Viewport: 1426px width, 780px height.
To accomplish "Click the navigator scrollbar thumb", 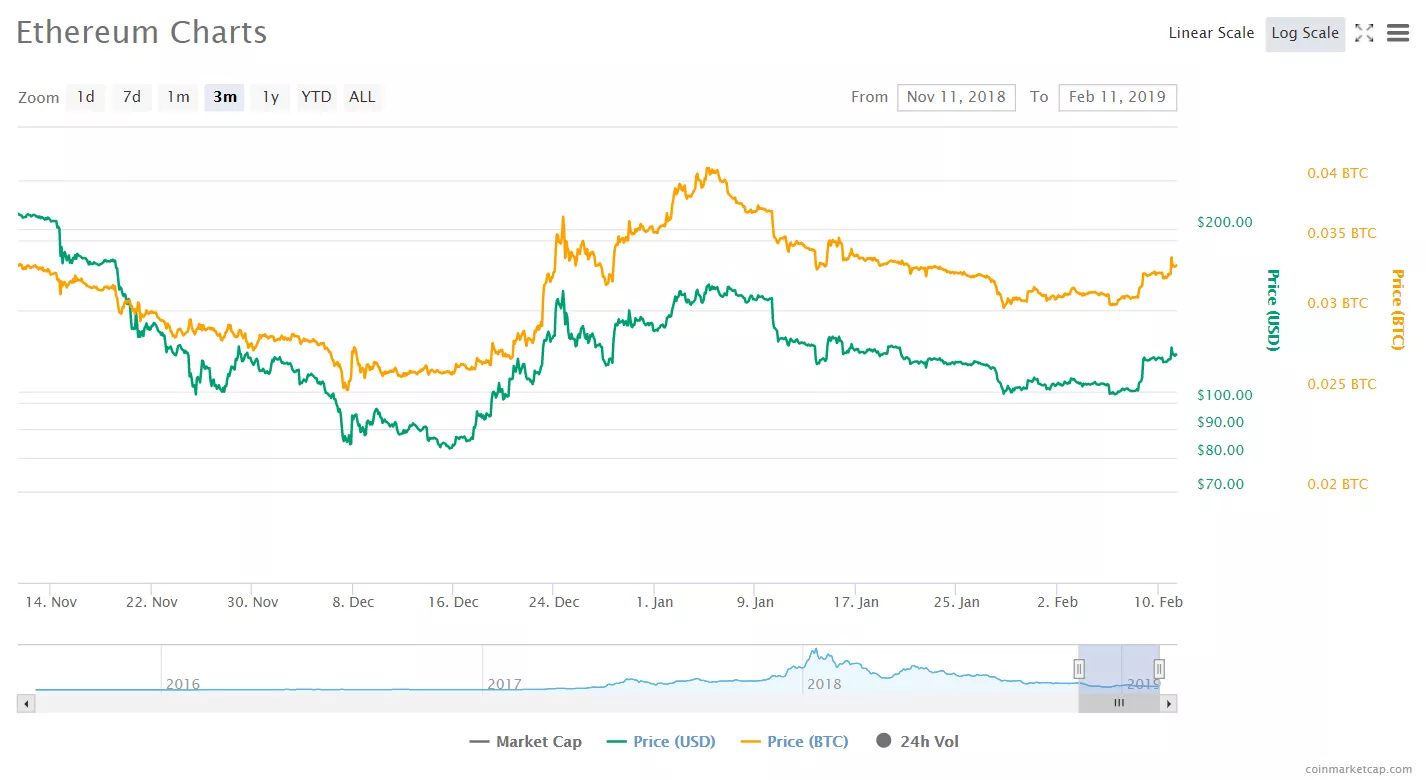I will tap(1119, 703).
